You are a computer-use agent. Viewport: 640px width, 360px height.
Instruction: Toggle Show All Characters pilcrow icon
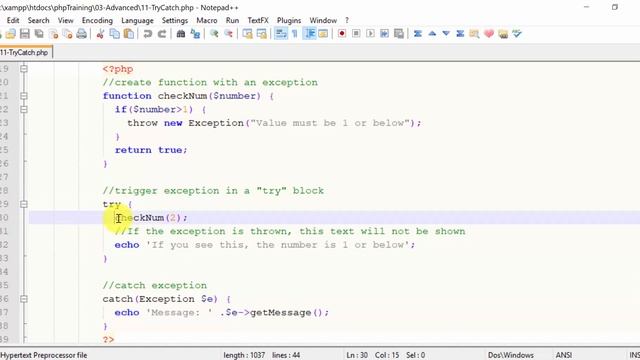(x=295, y=34)
